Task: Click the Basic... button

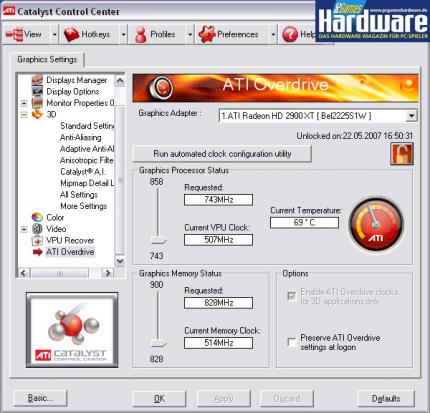Action: [x=40, y=398]
